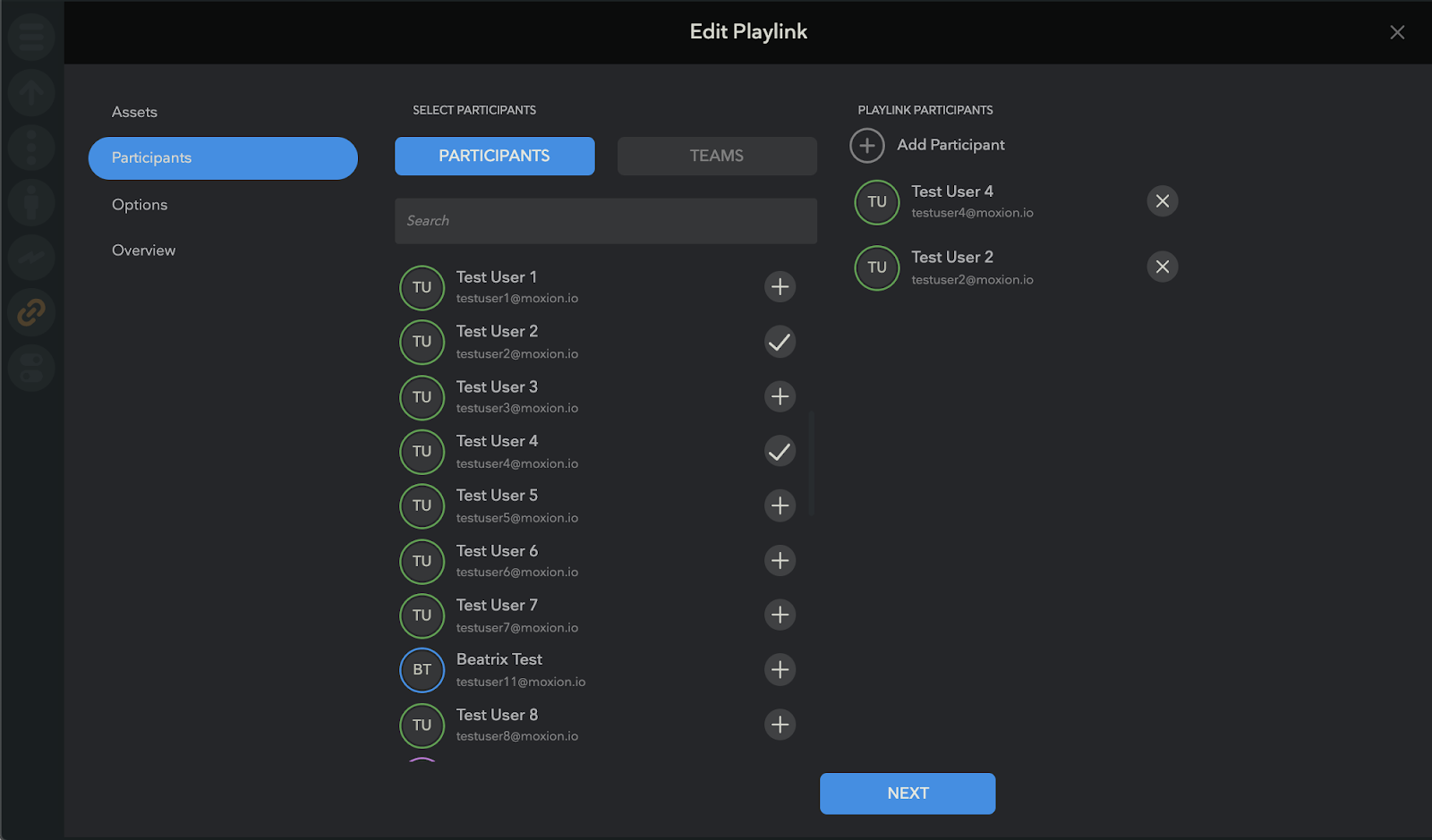The height and width of the screenshot is (840, 1432).
Task: Open the Options section
Action: (140, 205)
